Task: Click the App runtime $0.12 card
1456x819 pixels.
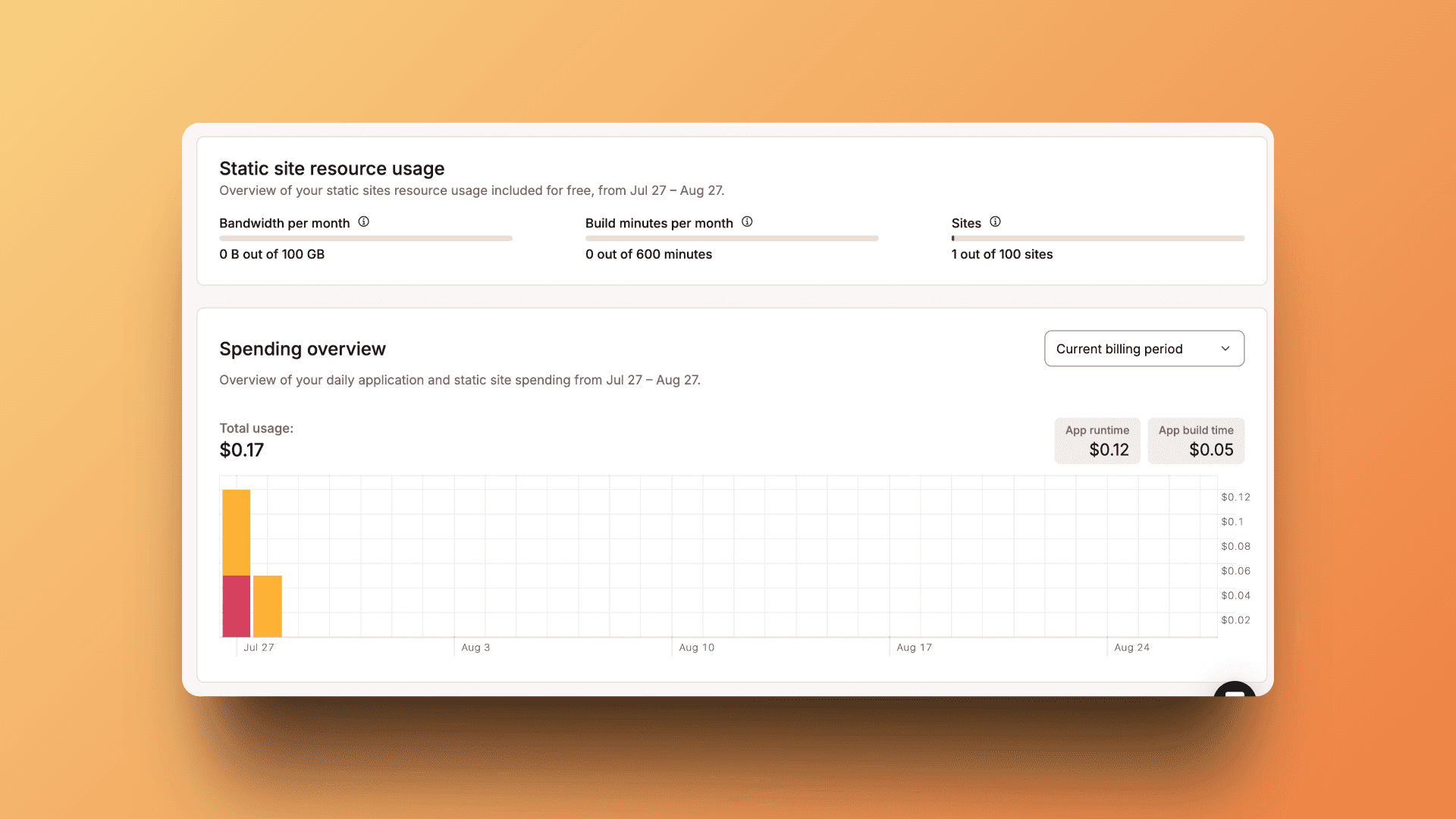Action: point(1097,441)
